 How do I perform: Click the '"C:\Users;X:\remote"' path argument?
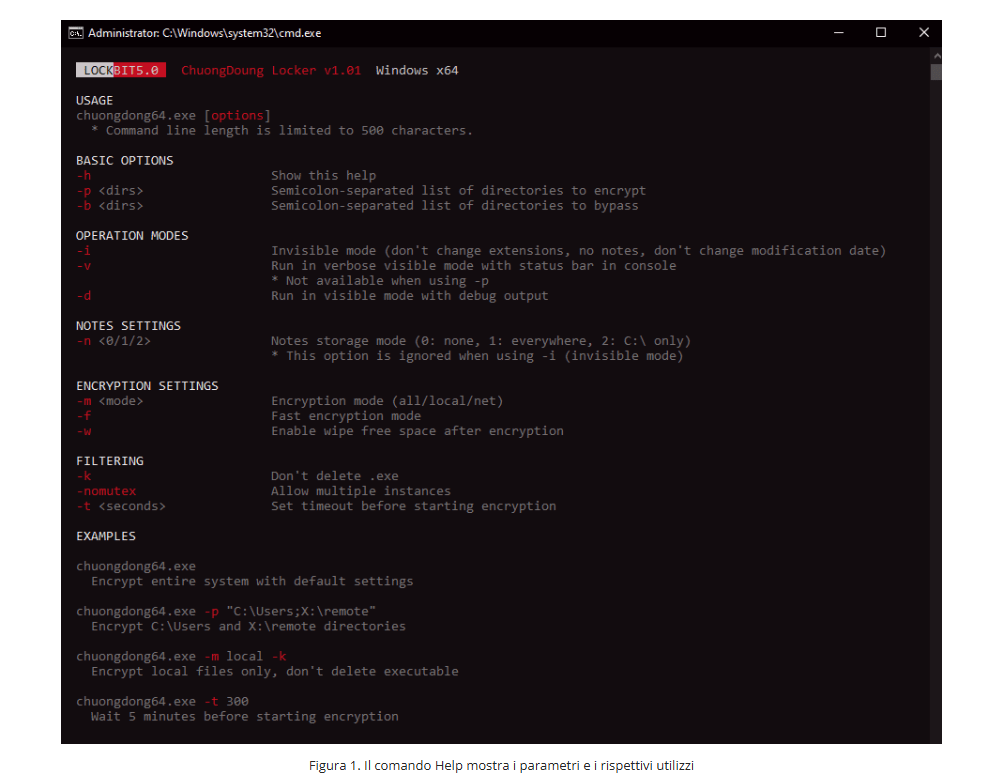click(301, 612)
